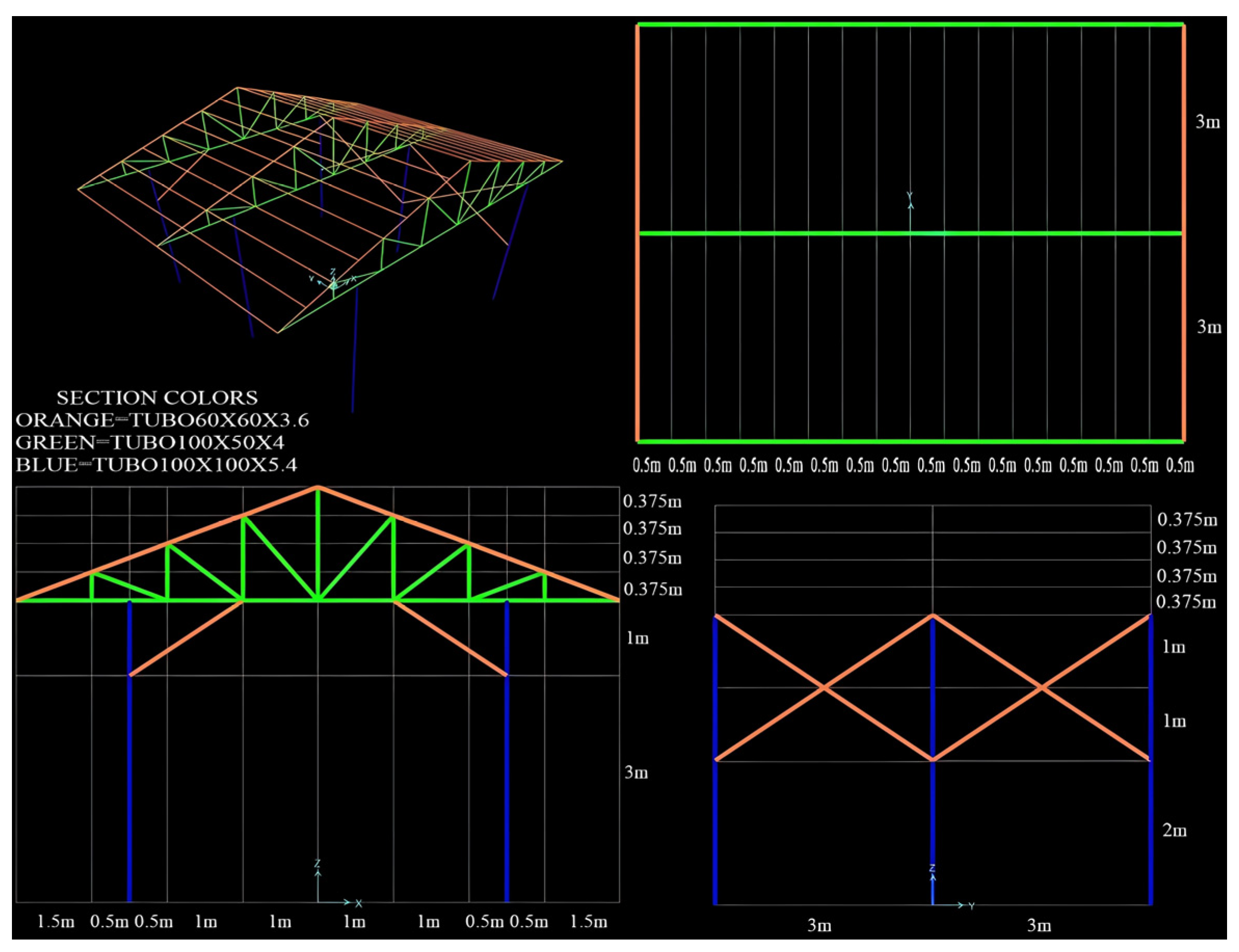This screenshot has width=1239, height=952.
Task: Click the left X-brace crossing in side elevation
Action: (824, 687)
